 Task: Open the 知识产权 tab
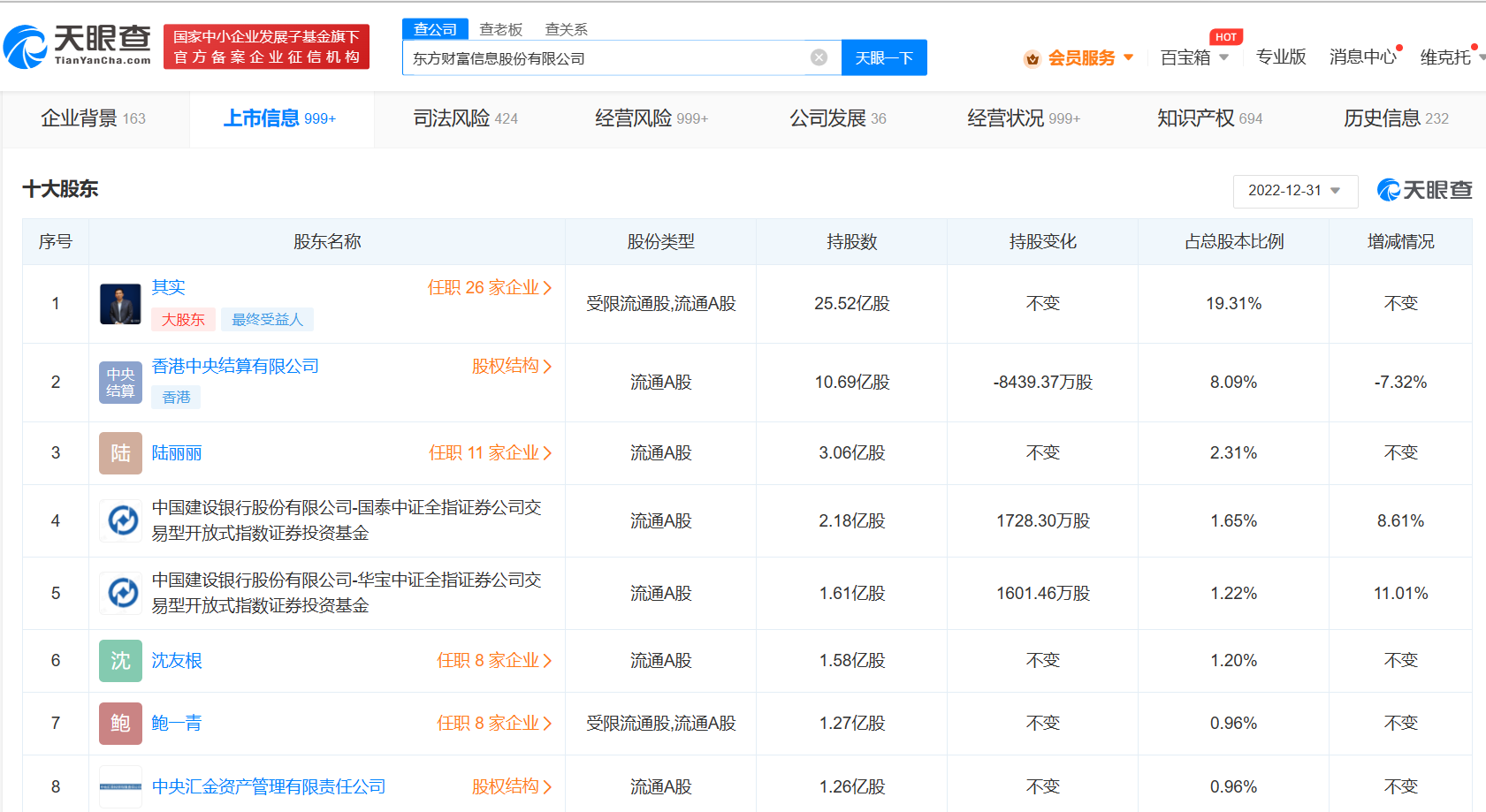click(x=1210, y=118)
